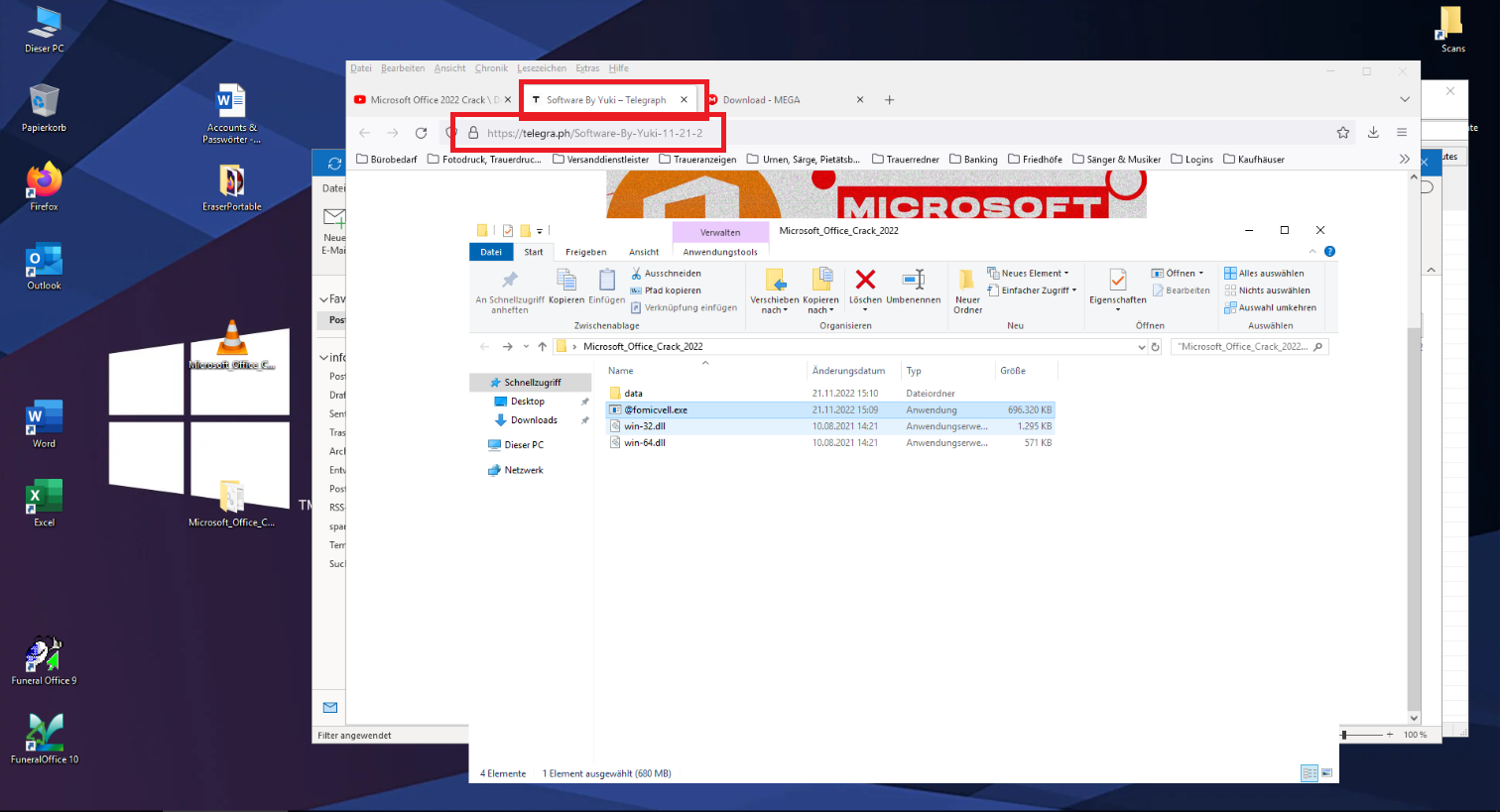Image resolution: width=1500 pixels, height=812 pixels.
Task: Bookmark this page with the star icon
Action: pyautogui.click(x=1342, y=133)
